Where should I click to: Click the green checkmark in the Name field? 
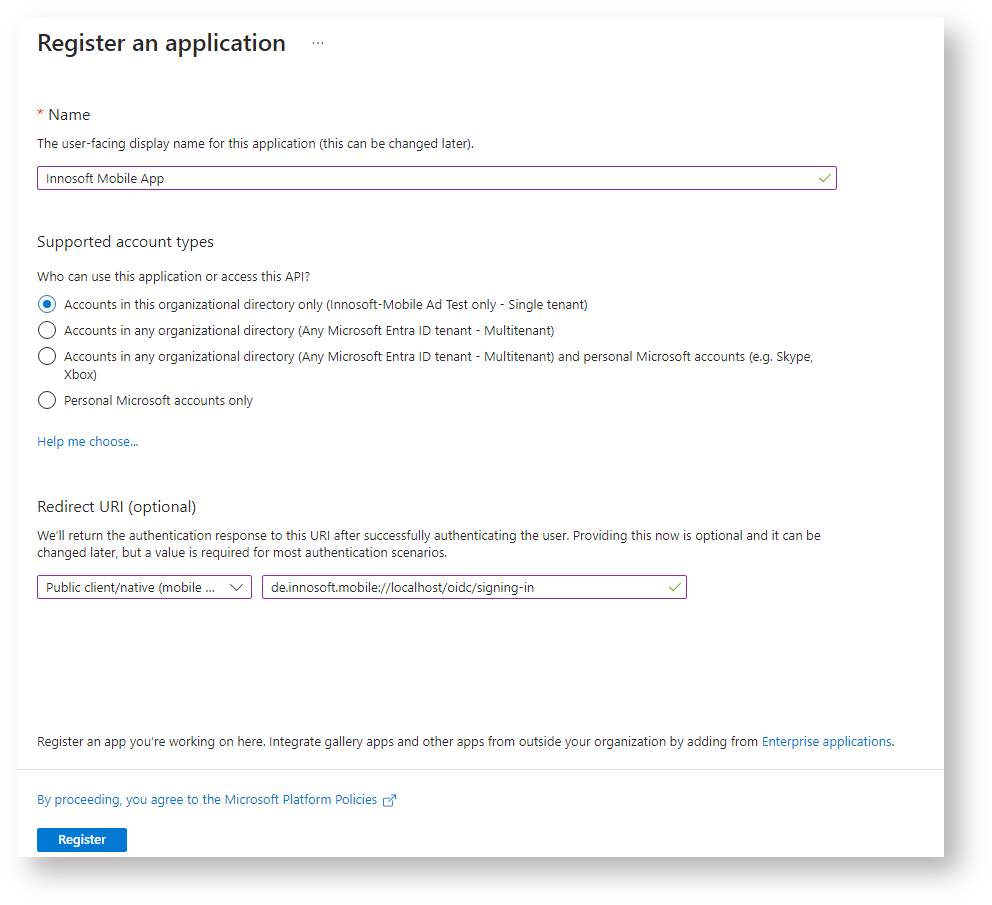click(x=824, y=178)
